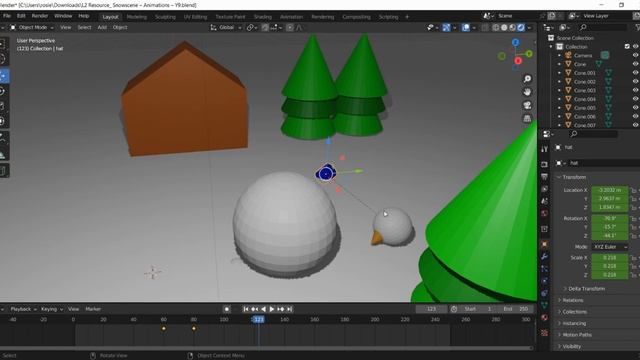Open the View Layer properties tab
The image size is (640, 360).
(x=544, y=189)
